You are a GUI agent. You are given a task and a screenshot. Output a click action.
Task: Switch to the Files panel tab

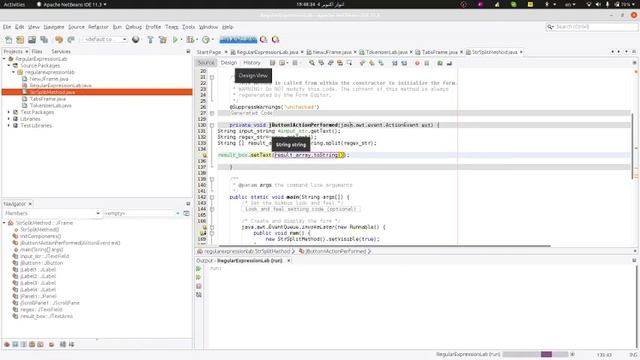point(37,51)
